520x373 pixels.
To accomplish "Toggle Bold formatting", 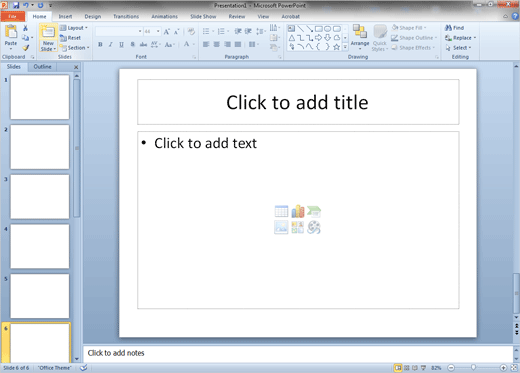I will (x=100, y=44).
